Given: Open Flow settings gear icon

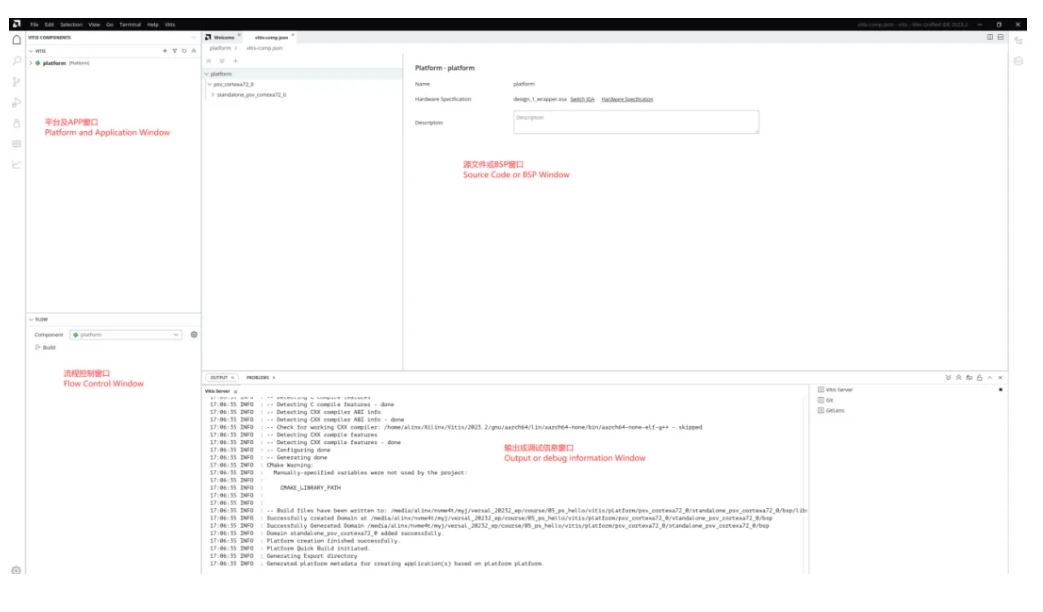Looking at the screenshot, I should [x=194, y=334].
